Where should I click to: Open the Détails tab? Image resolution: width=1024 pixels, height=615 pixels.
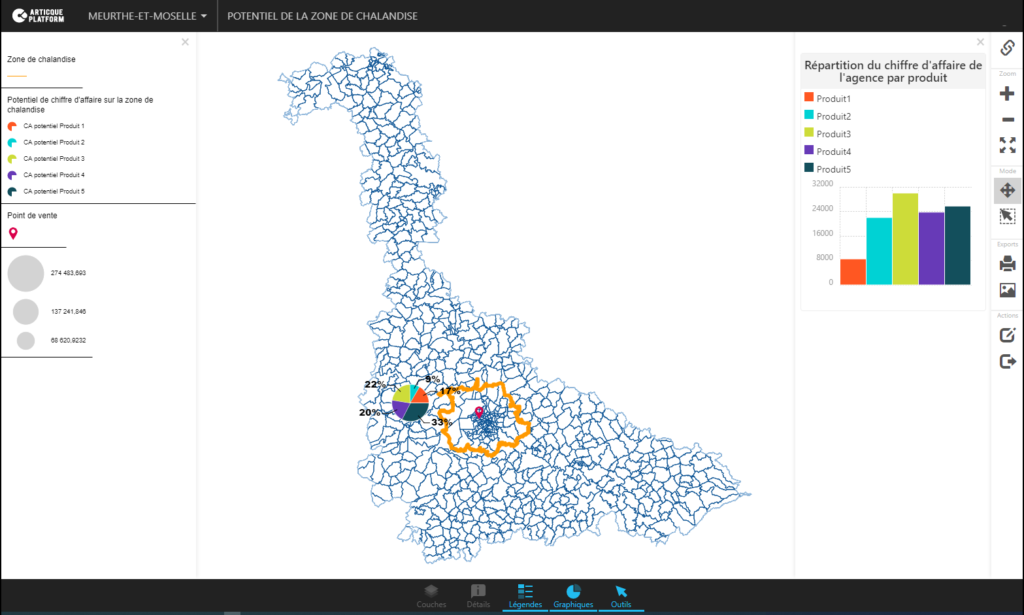pos(478,596)
